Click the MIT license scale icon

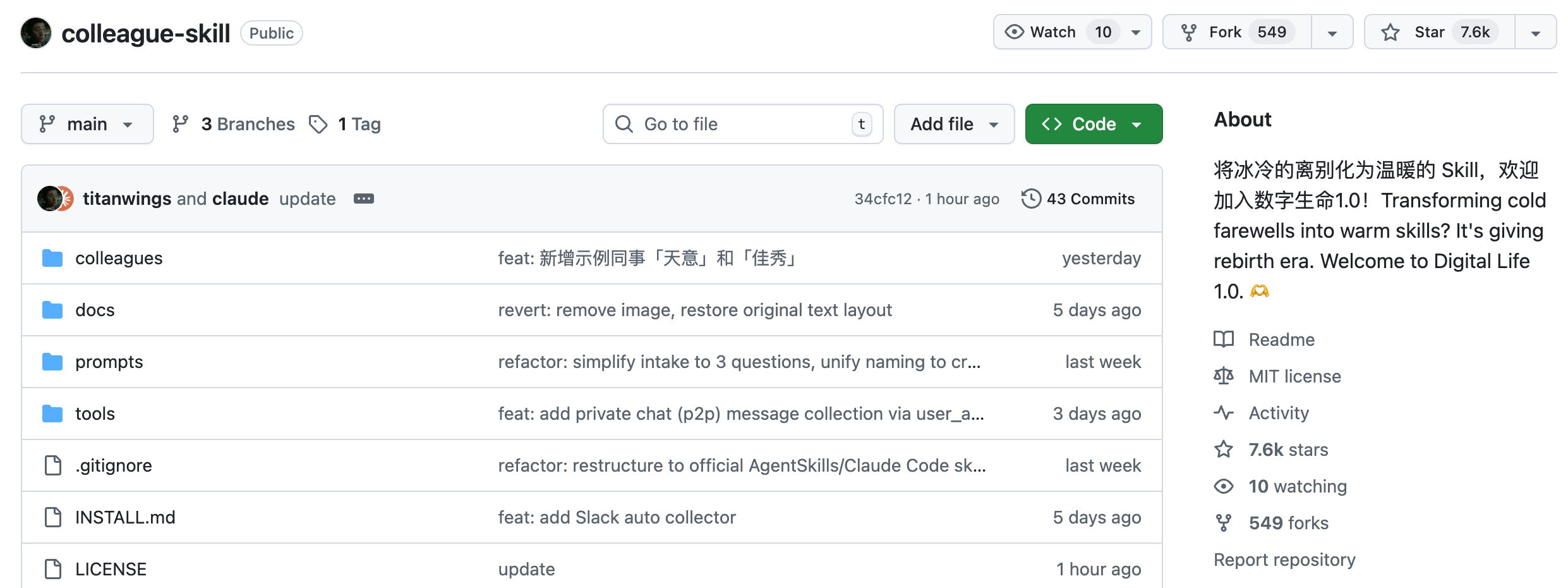1224,376
